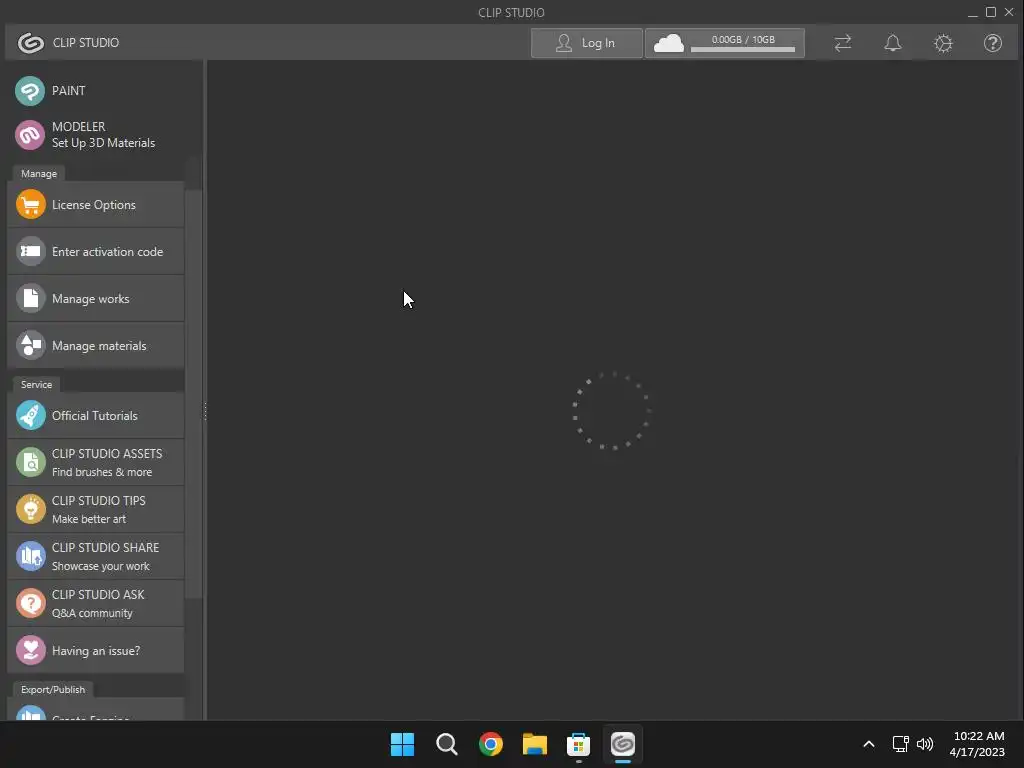Open settings gear icon in header
The image size is (1024, 768).
point(943,43)
